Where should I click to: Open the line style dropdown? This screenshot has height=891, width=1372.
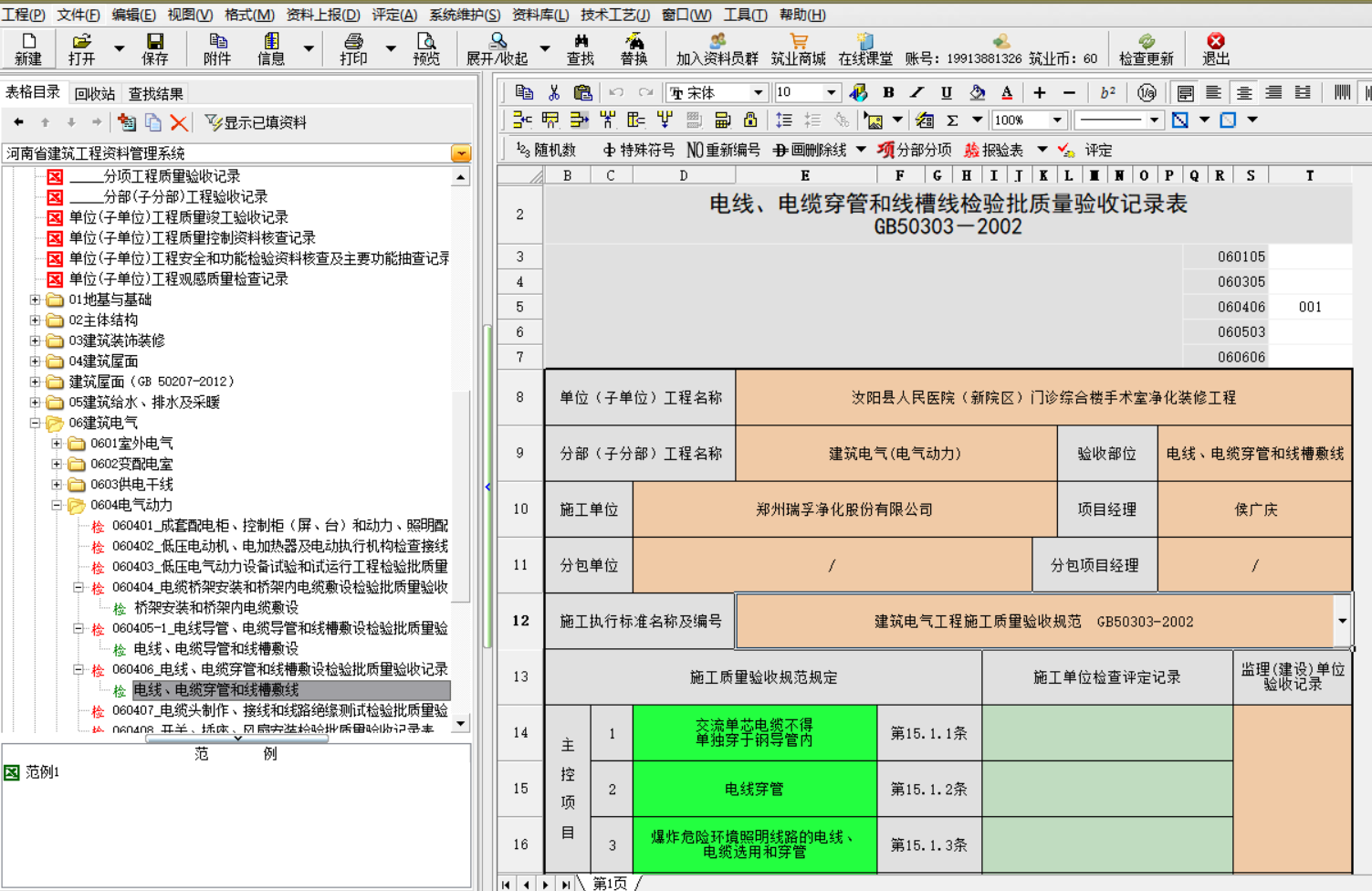(x=1154, y=120)
